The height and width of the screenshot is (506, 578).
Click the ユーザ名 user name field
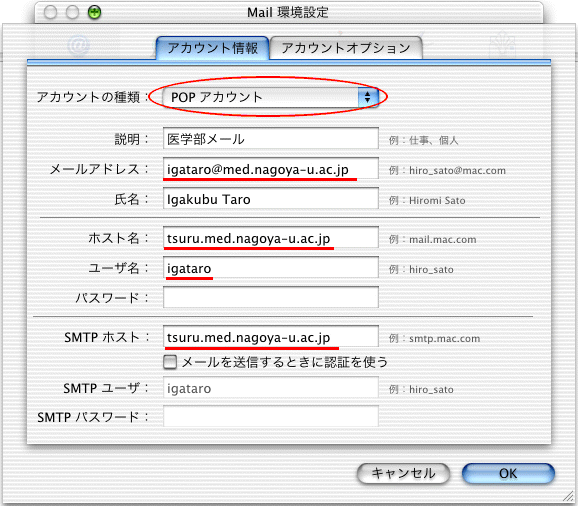coord(271,268)
